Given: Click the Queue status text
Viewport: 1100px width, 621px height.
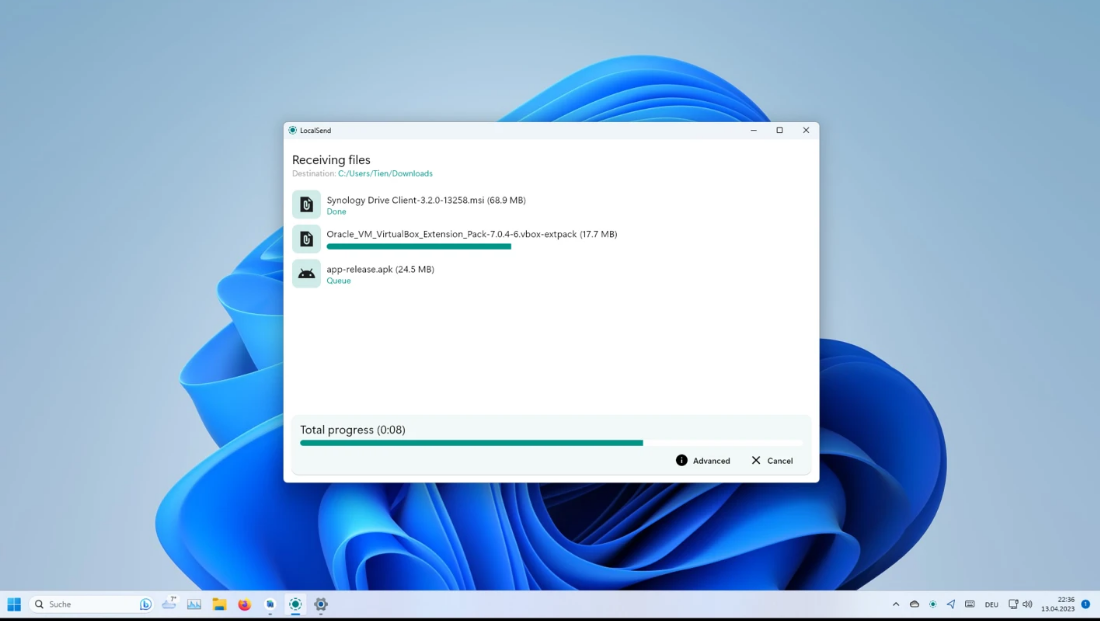Looking at the screenshot, I should pyautogui.click(x=338, y=281).
